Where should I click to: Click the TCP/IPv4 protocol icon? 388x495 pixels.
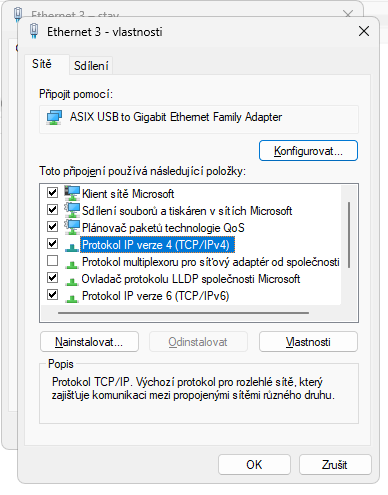[x=72, y=247]
